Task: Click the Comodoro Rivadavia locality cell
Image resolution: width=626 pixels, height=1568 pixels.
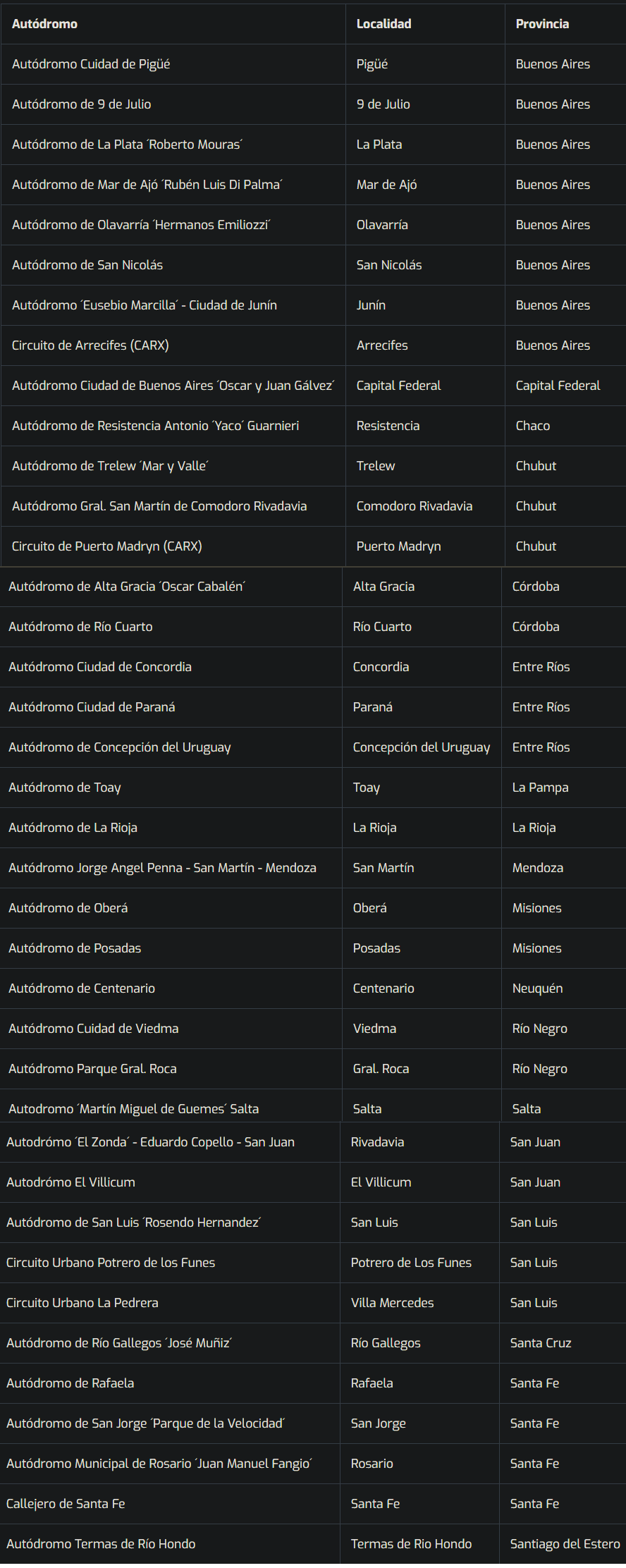Action: (x=414, y=506)
